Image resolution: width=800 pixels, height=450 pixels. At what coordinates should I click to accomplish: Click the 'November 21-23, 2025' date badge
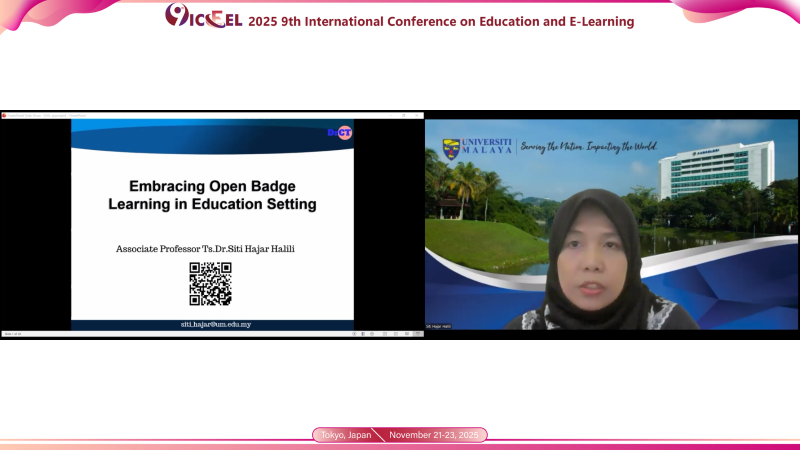click(x=436, y=435)
